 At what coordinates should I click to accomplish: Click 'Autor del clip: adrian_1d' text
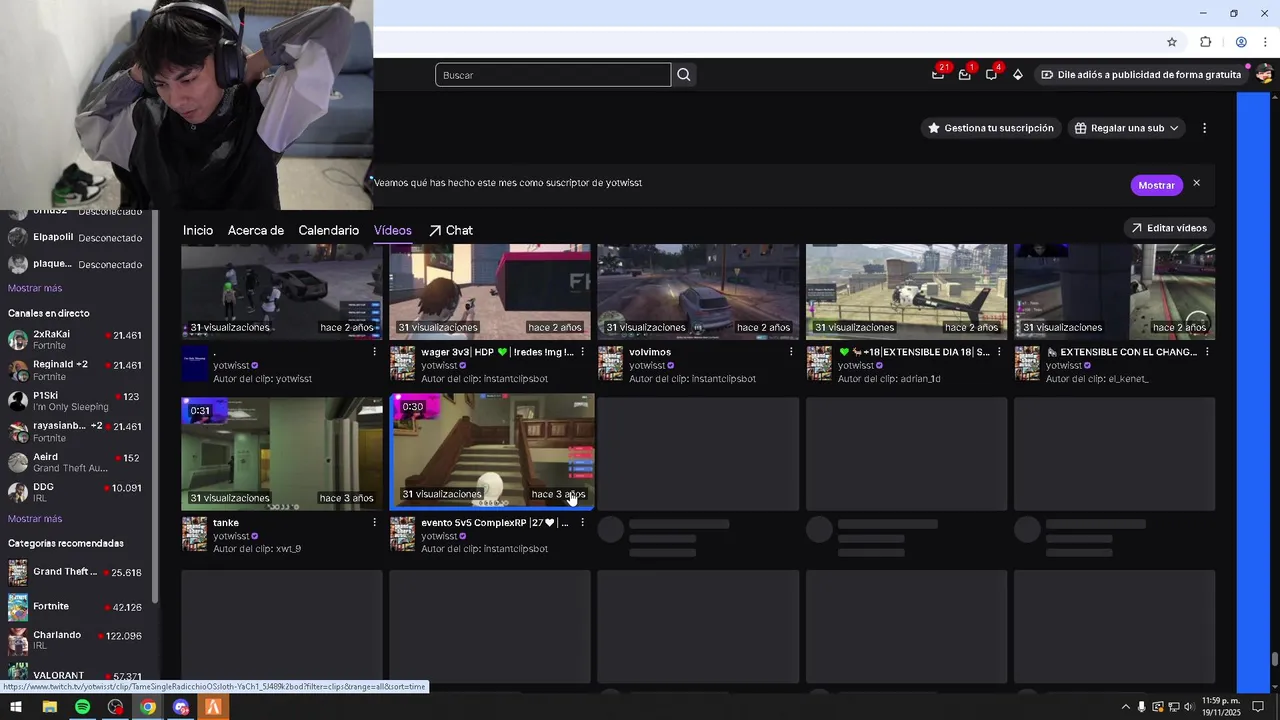tap(889, 379)
